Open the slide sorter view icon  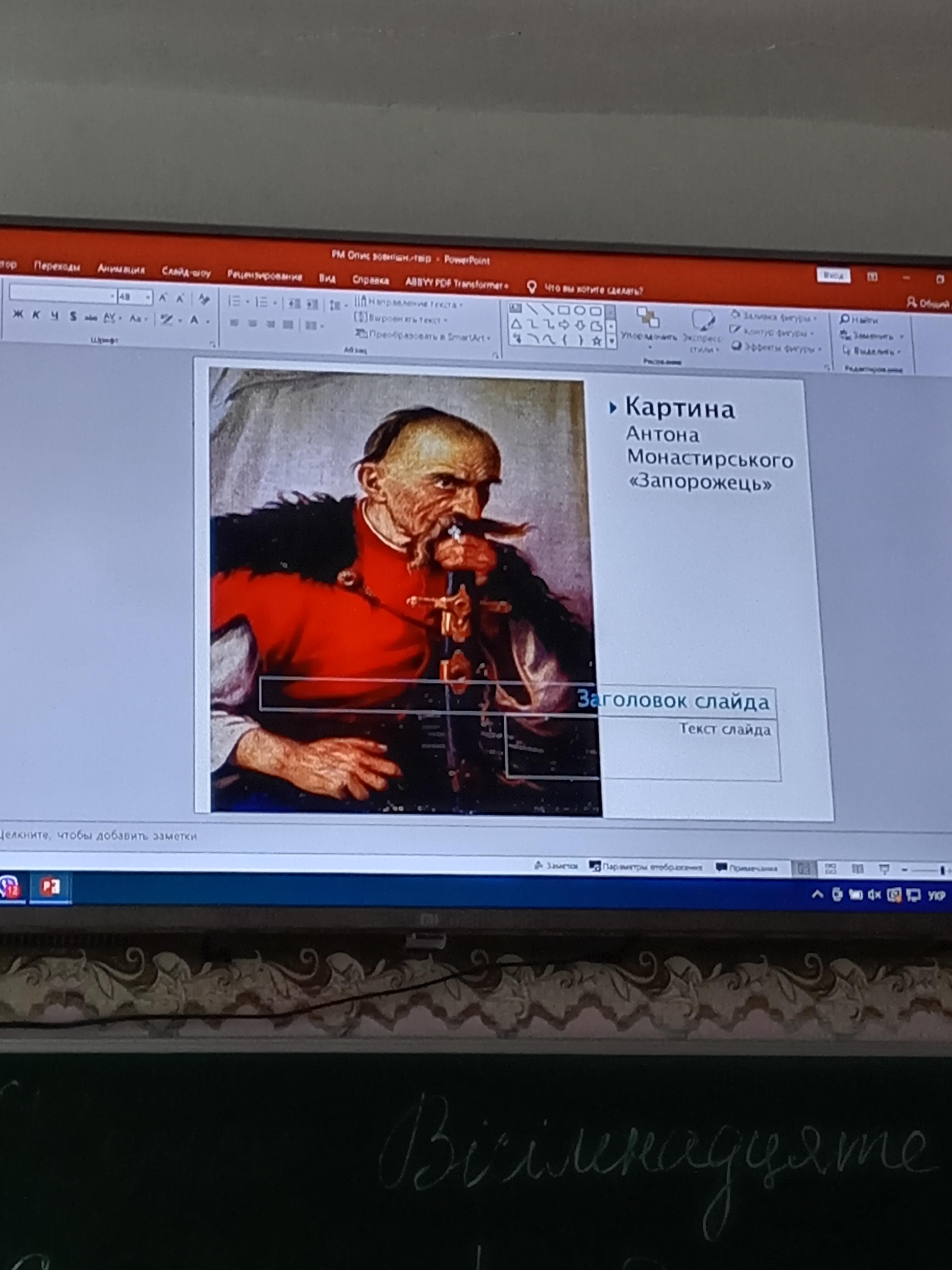tap(830, 869)
